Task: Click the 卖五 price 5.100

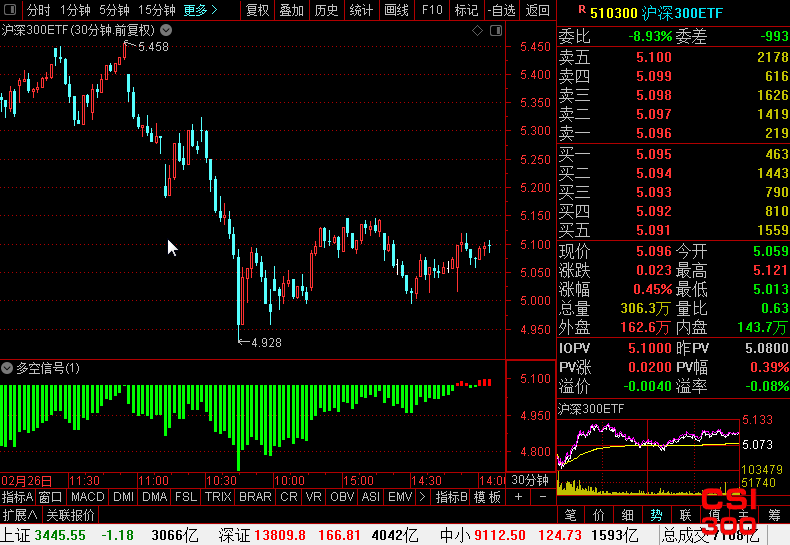Action: click(654, 57)
